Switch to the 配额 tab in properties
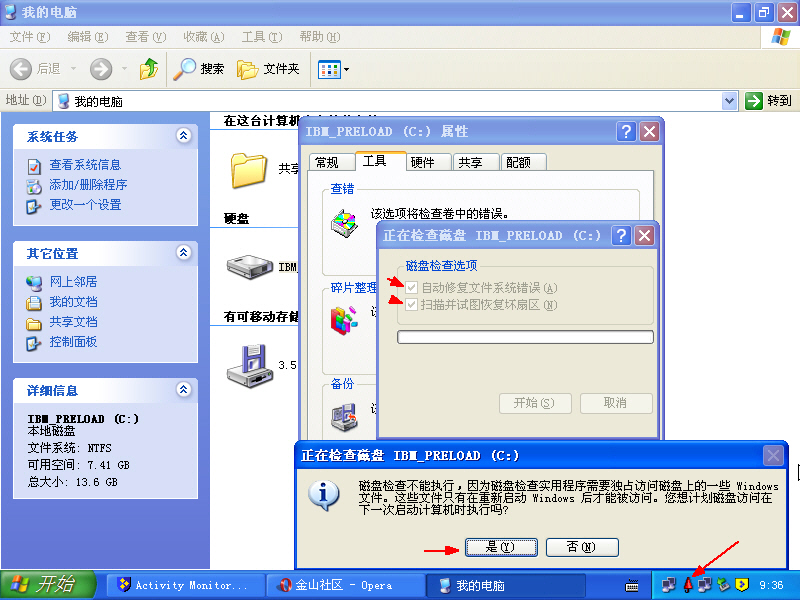This screenshot has width=800, height=600. [x=522, y=162]
